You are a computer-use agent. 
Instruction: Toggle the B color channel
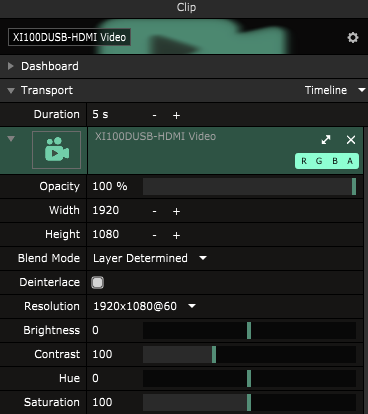[x=335, y=161]
